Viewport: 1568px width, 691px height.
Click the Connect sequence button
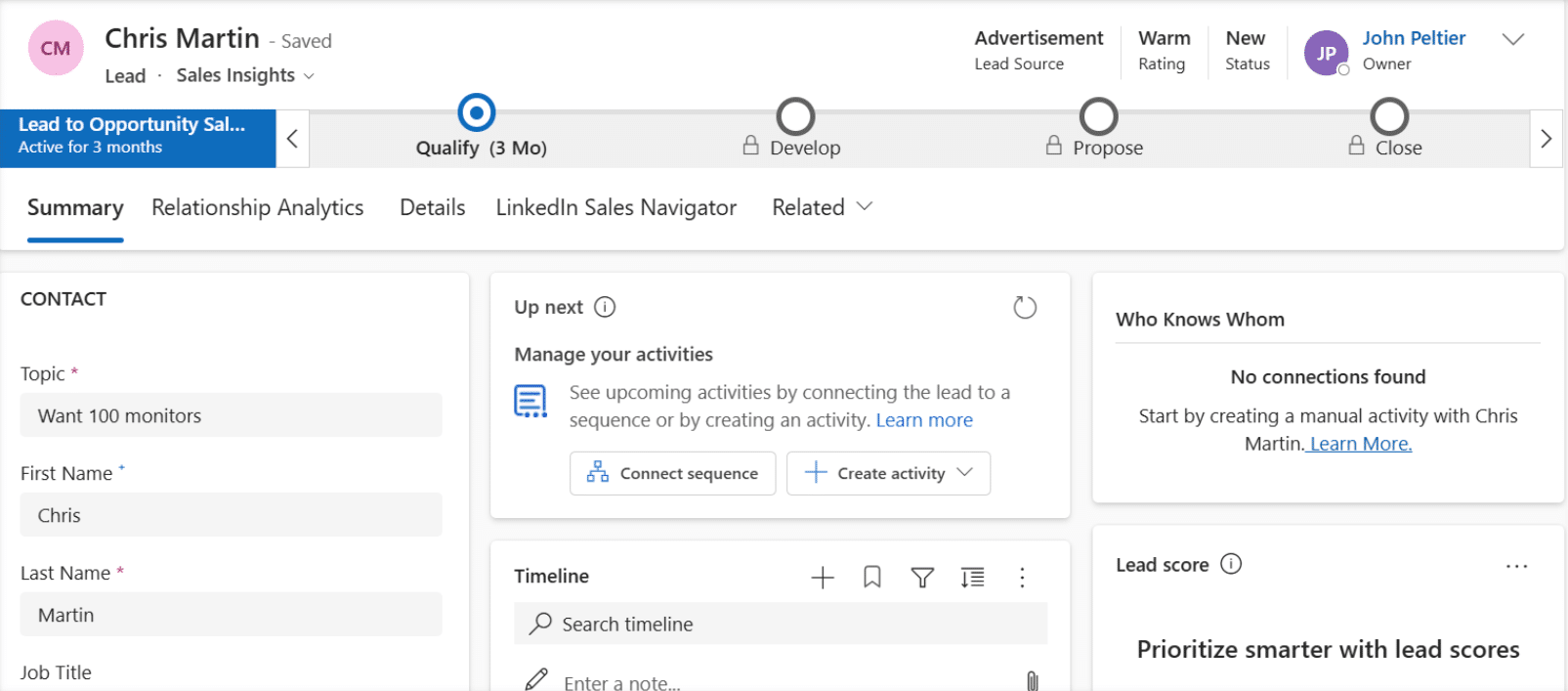[x=672, y=473]
